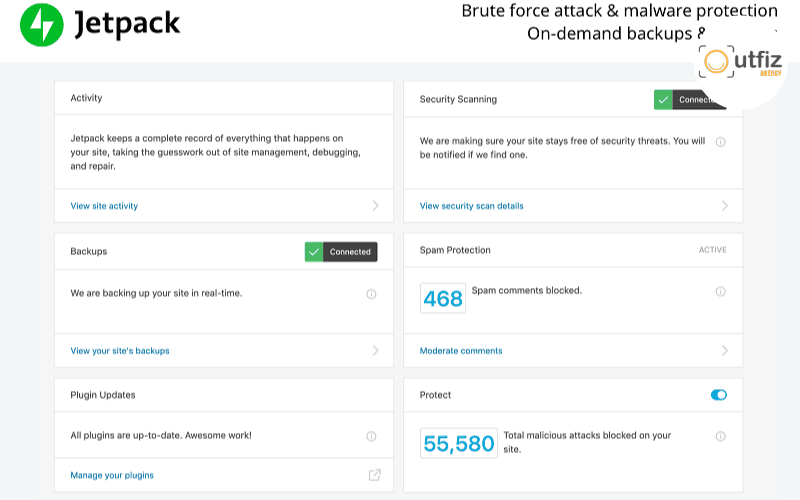Screen dimensions: 800x500
Task: Click the 55,580 attacks blocked counter
Action: [x=459, y=443]
